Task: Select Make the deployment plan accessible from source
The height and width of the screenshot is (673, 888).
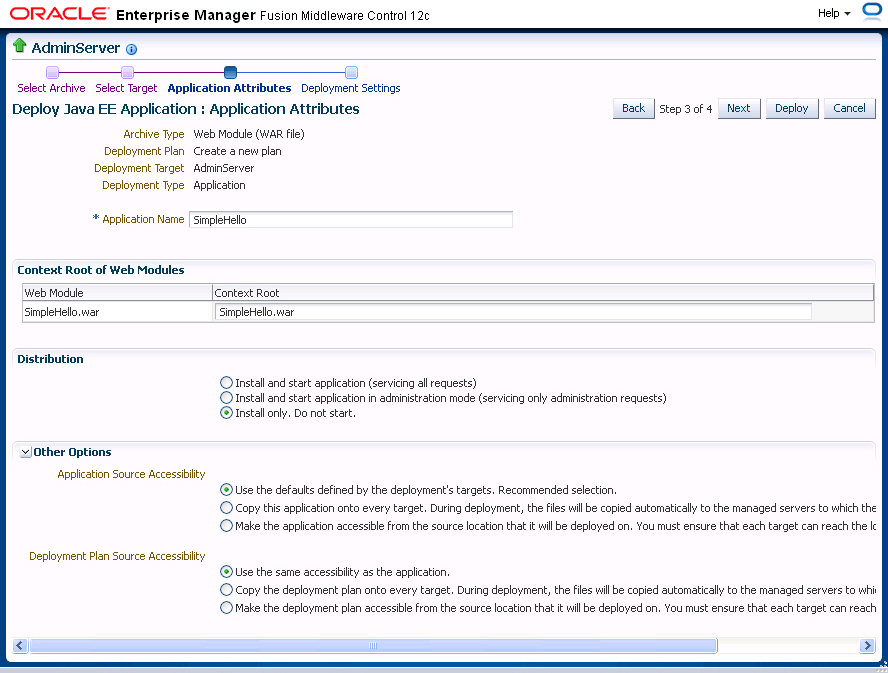Action: [x=227, y=608]
